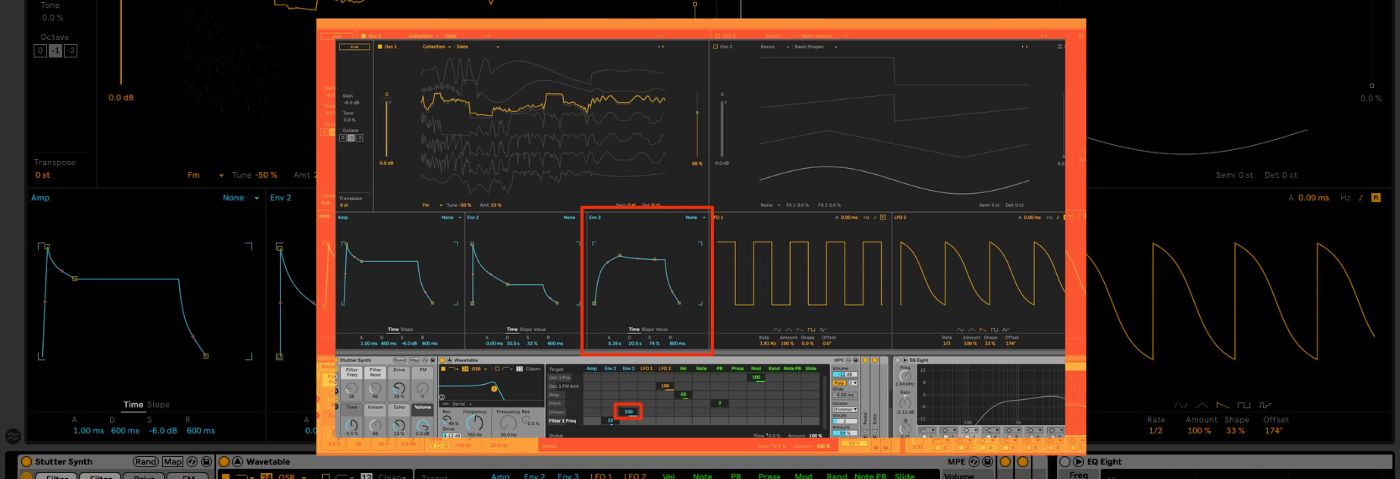This screenshot has width=1400, height=479.
Task: Click Filter 1 Freq Env 2 cell 25
Action: [610, 420]
